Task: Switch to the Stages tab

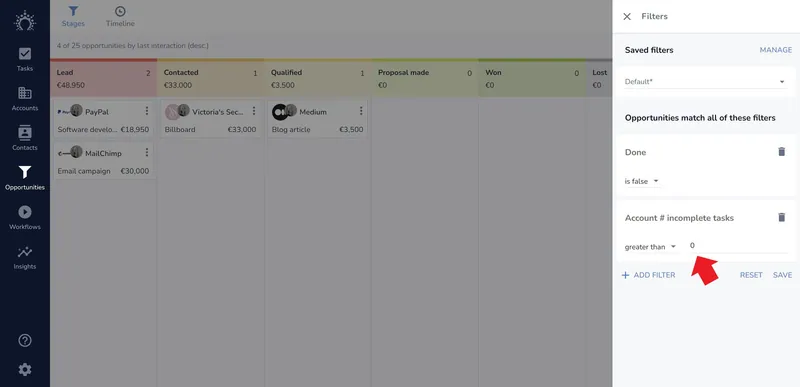Action: (x=73, y=16)
